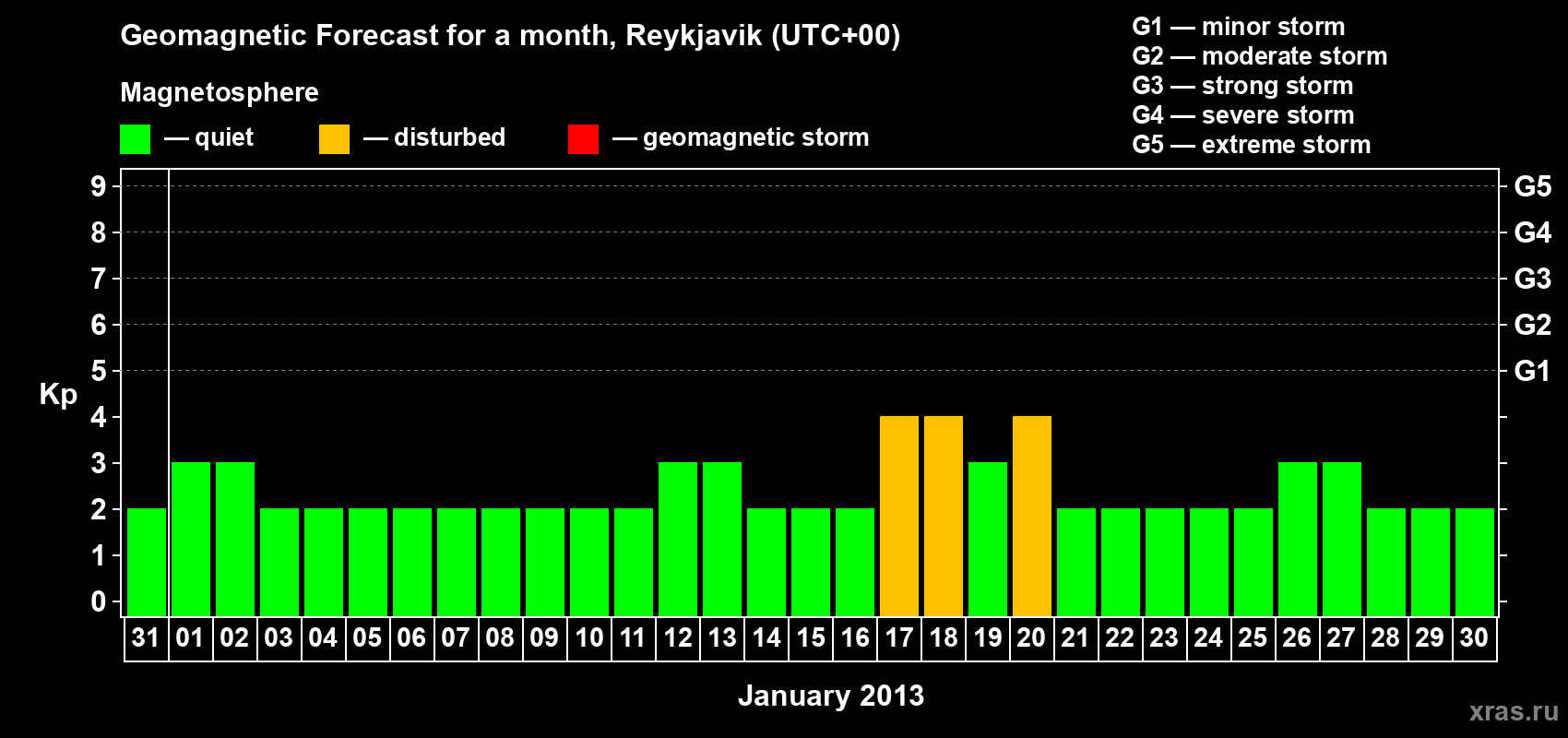Click the 'G4 — severe storm' legend text
This screenshot has height=738, width=1568.
[x=1243, y=115]
